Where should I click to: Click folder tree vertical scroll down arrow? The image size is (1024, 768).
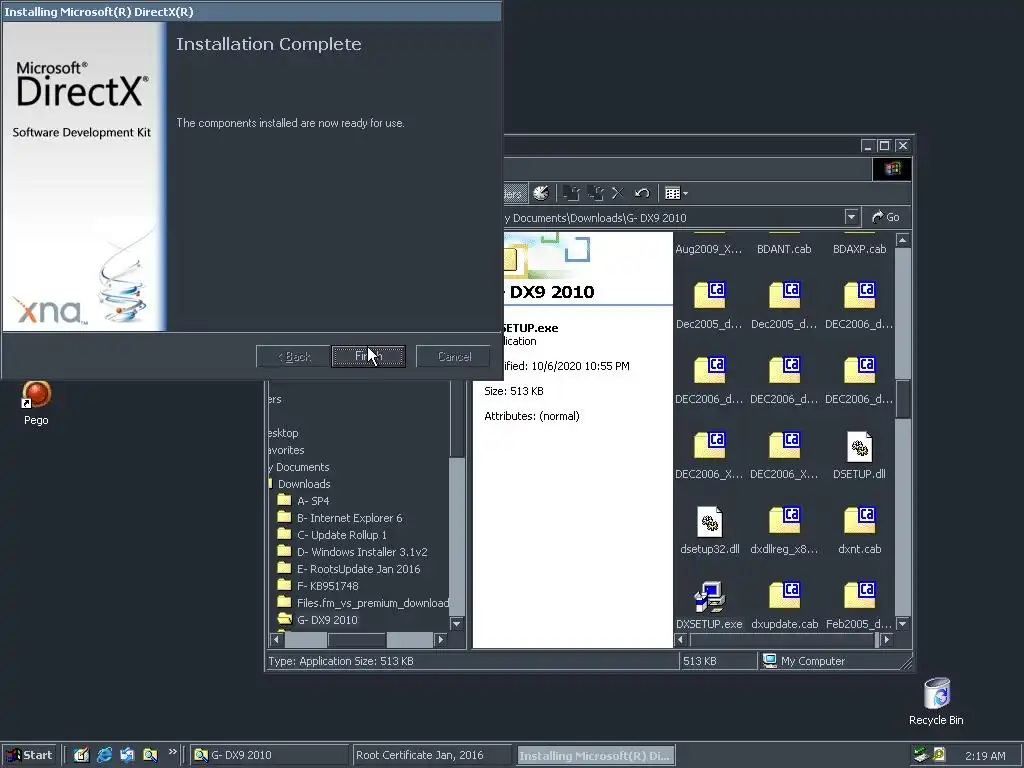click(x=456, y=624)
